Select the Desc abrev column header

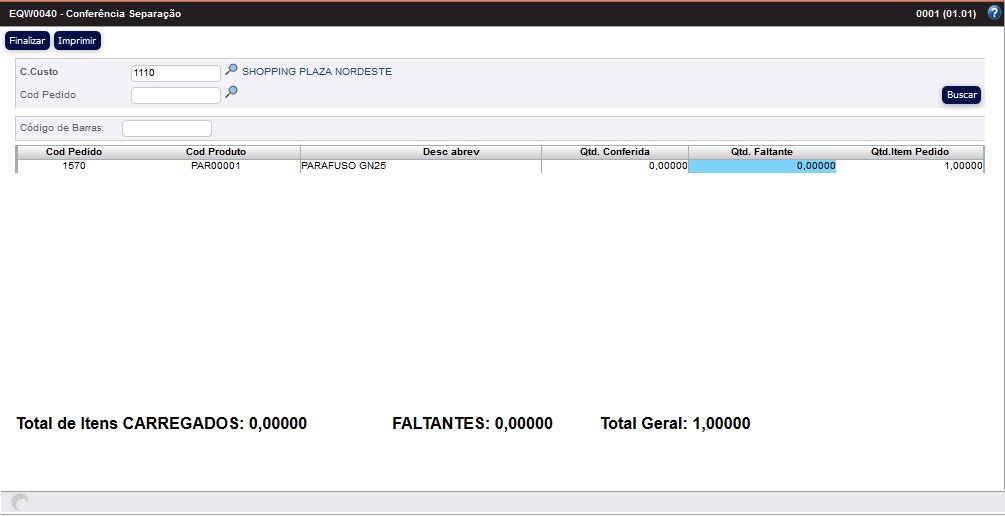(421, 152)
